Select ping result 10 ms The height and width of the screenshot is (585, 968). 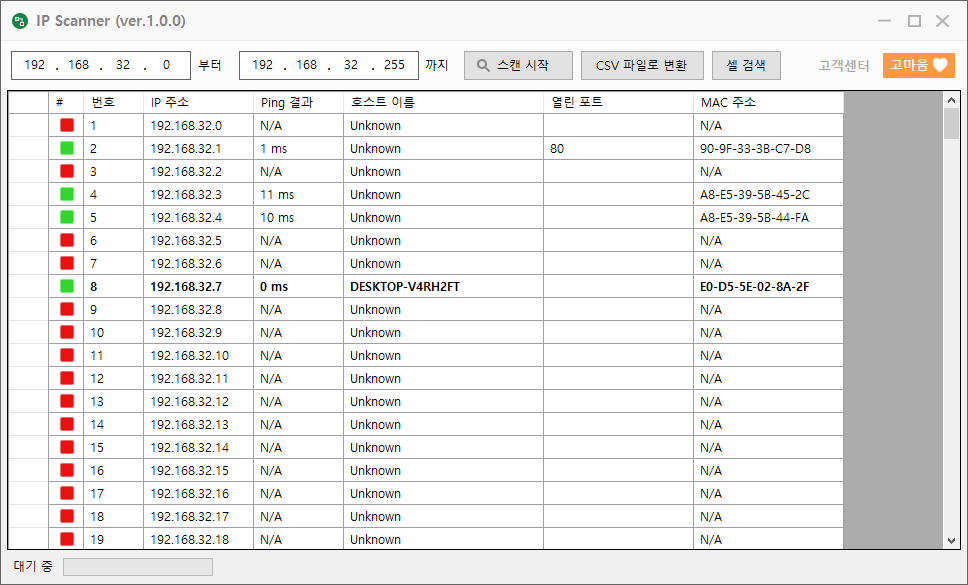(298, 217)
